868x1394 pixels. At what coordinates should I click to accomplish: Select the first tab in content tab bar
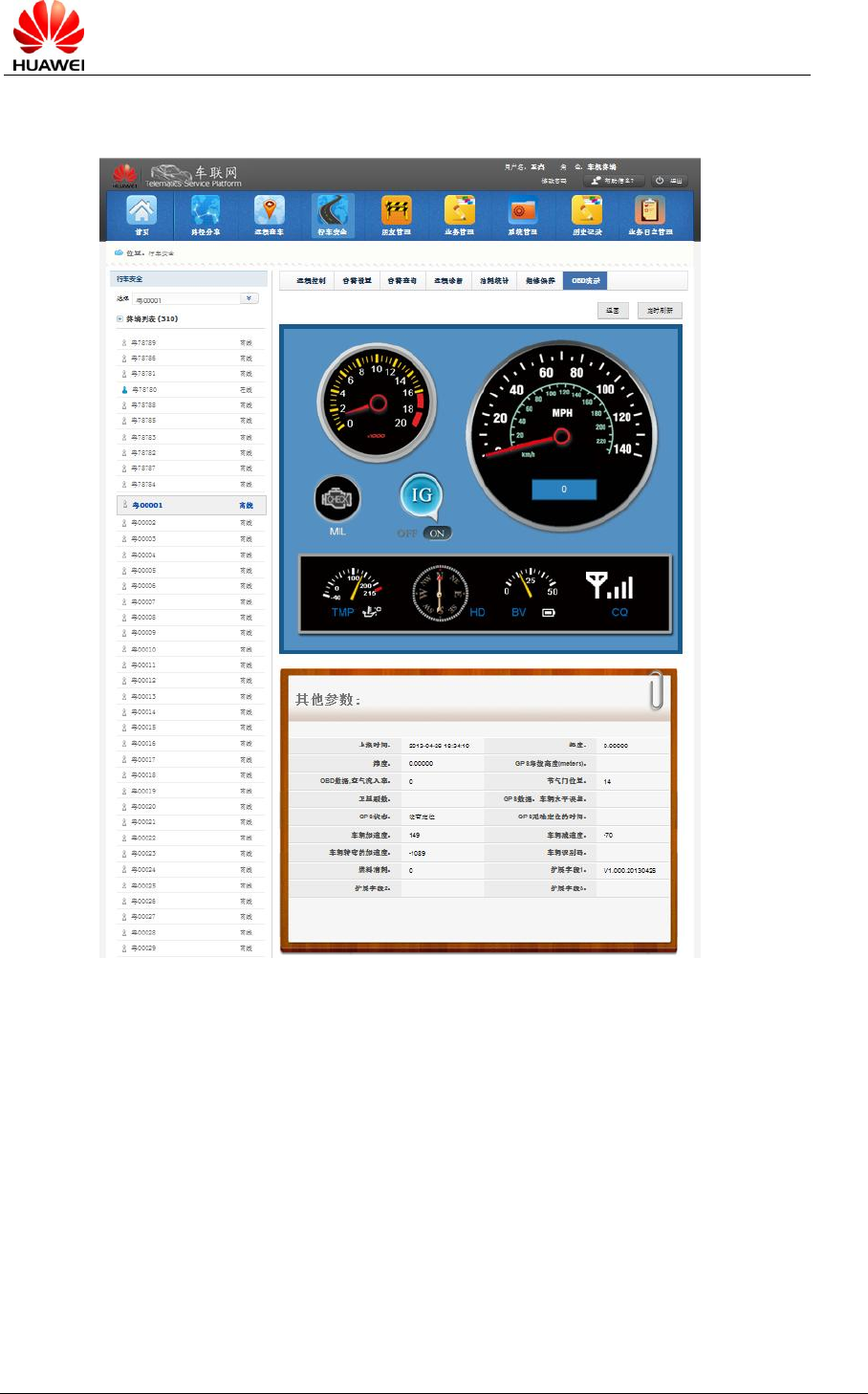pos(311,281)
